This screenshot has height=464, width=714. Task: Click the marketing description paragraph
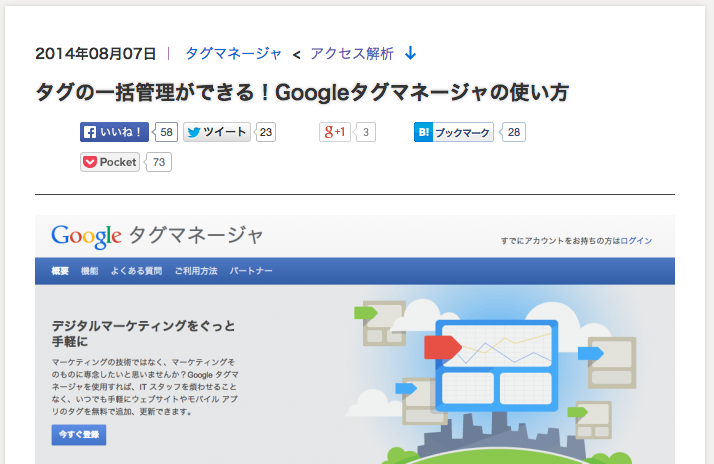pyautogui.click(x=145, y=387)
